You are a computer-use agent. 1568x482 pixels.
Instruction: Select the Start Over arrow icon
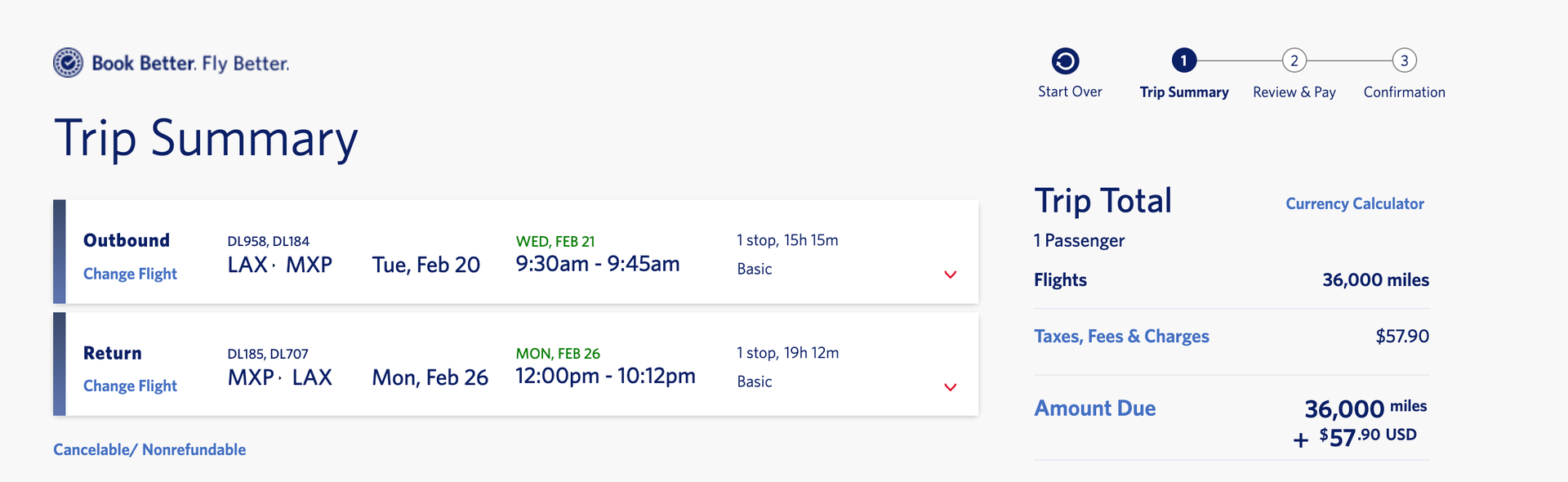pos(1066,59)
